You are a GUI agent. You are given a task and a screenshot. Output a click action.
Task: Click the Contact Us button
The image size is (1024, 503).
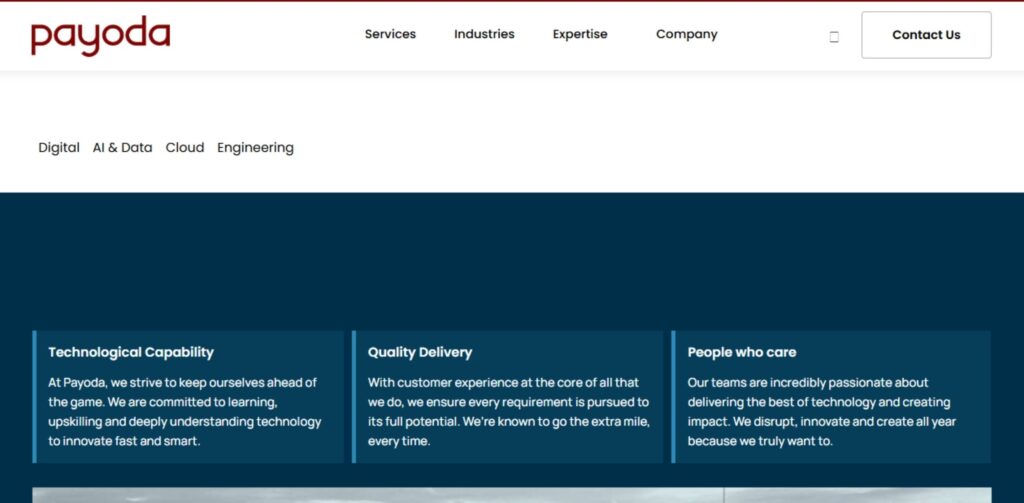[926, 35]
